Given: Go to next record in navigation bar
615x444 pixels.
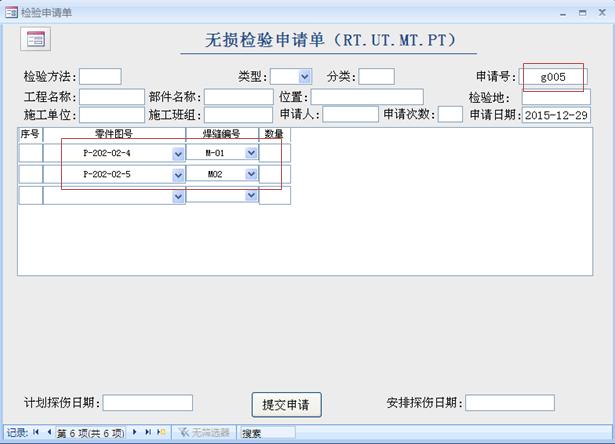Looking at the screenshot, I should click(136, 433).
